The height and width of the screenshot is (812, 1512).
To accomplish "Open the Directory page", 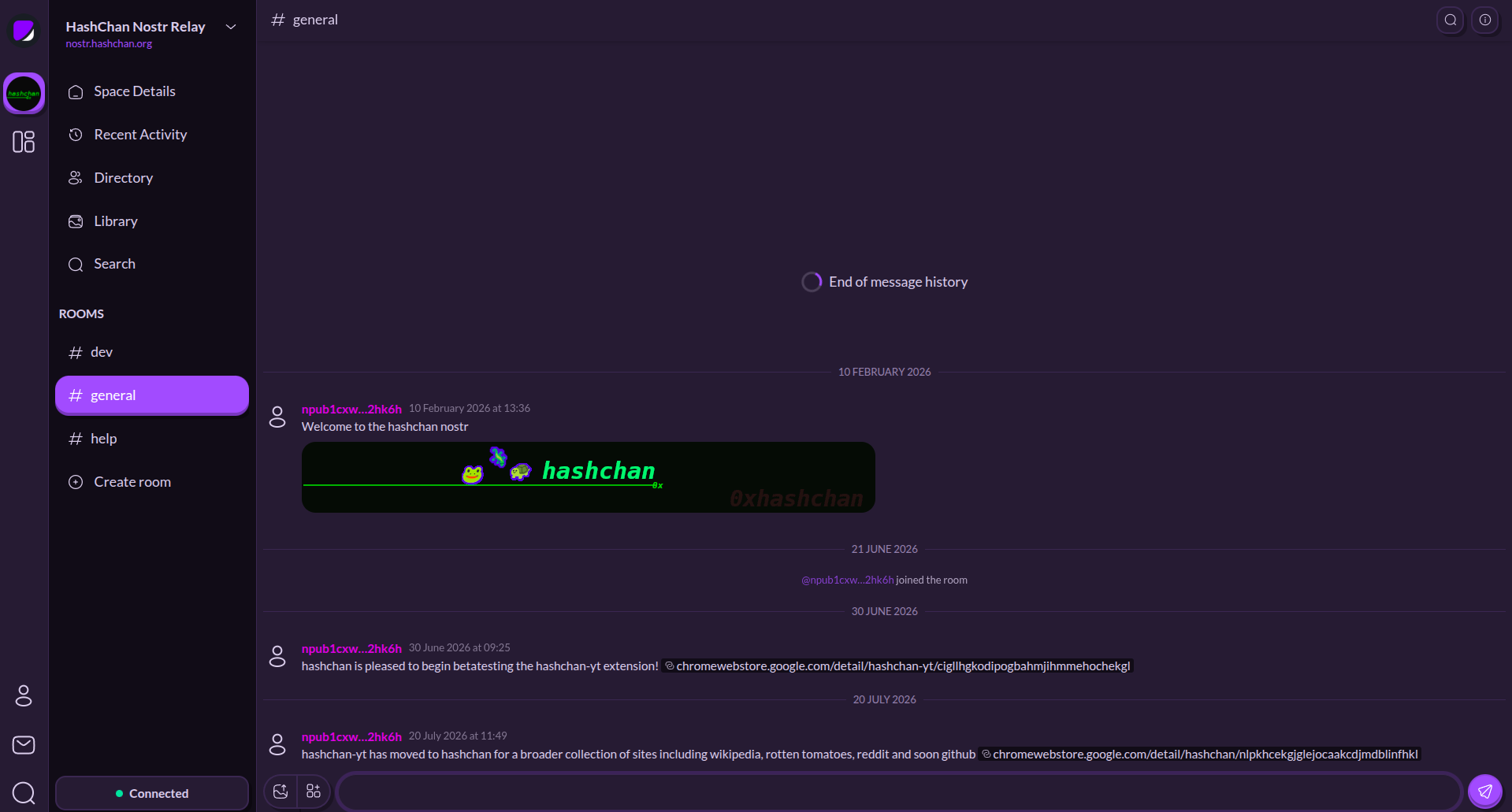I will point(152,178).
